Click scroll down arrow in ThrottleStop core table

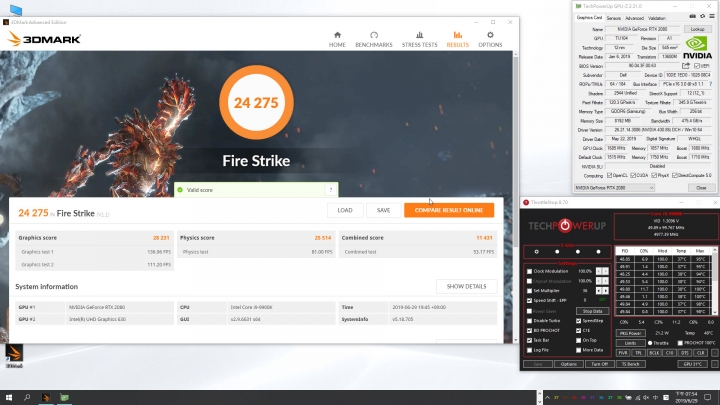click(x=714, y=312)
